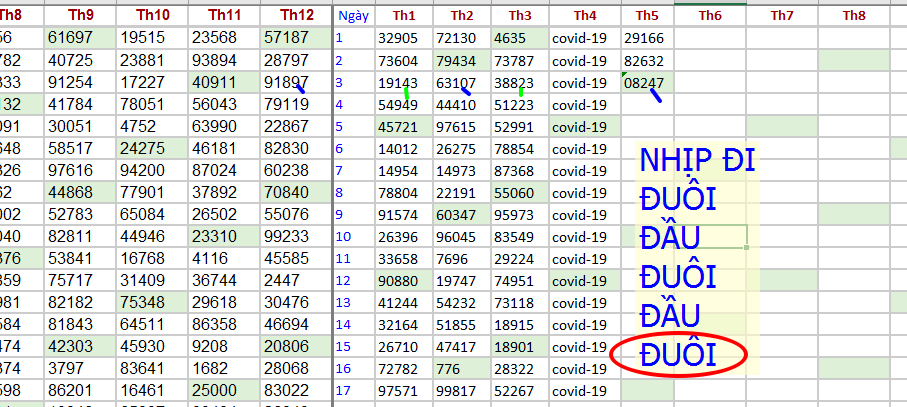Click the cell containing 57187

296,38
